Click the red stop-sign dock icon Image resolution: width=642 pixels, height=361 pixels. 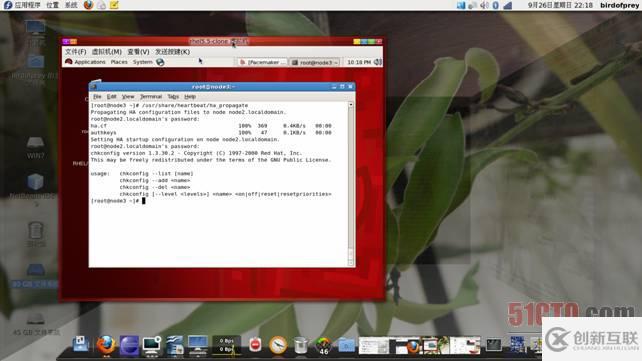255,345
